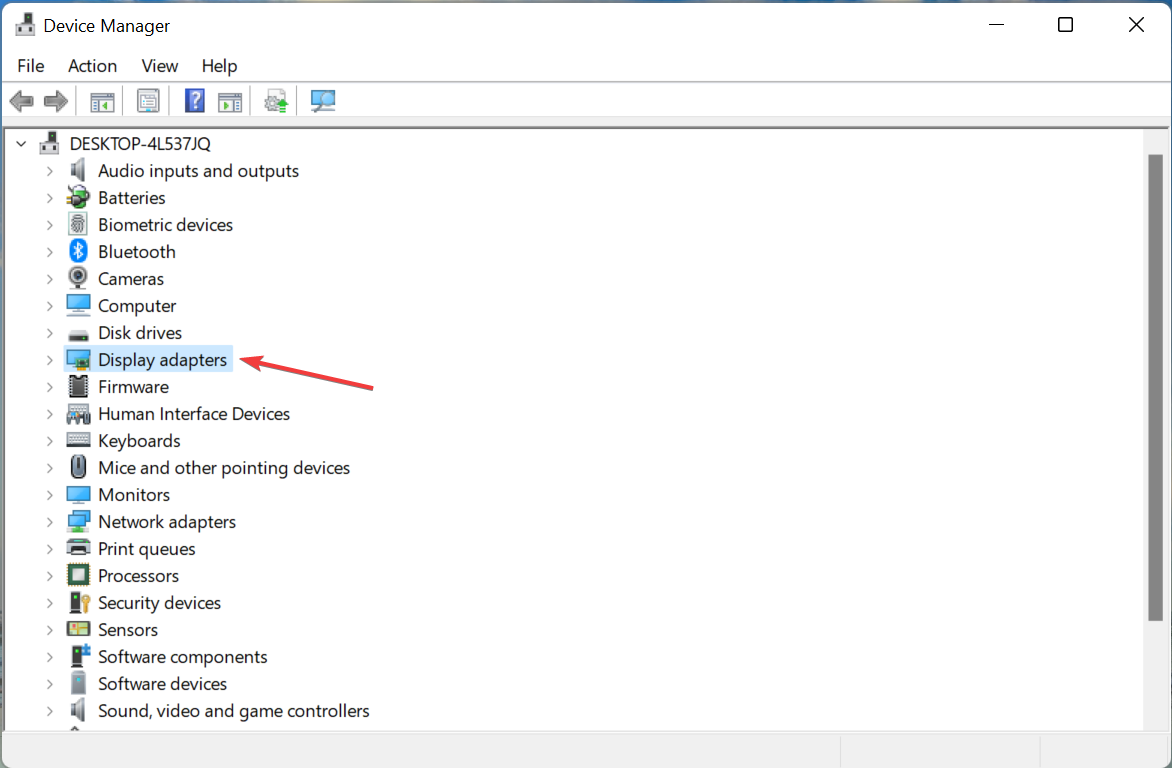Scan for hardware changes toolbar icon
The width and height of the screenshot is (1172, 768).
[x=322, y=100]
